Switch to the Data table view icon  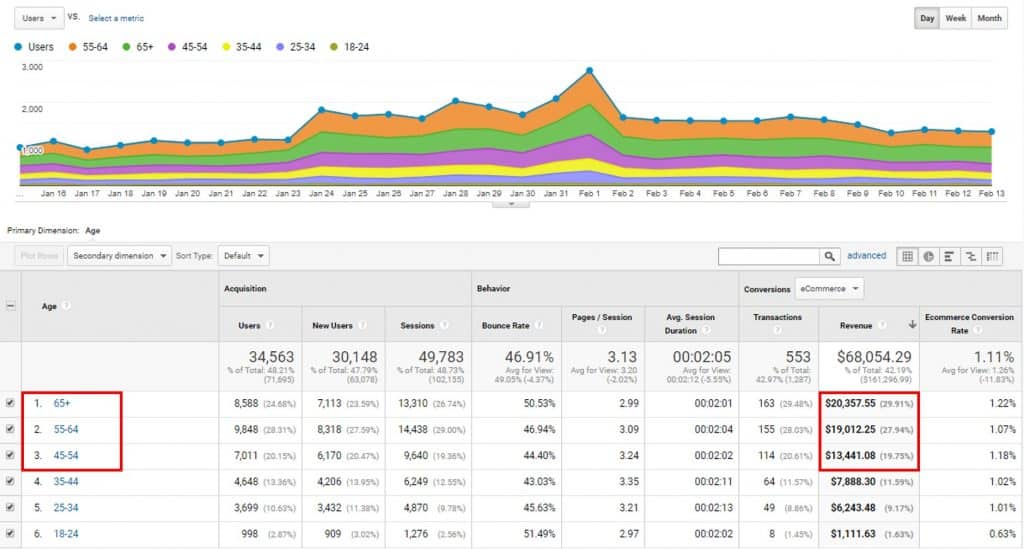(x=907, y=256)
